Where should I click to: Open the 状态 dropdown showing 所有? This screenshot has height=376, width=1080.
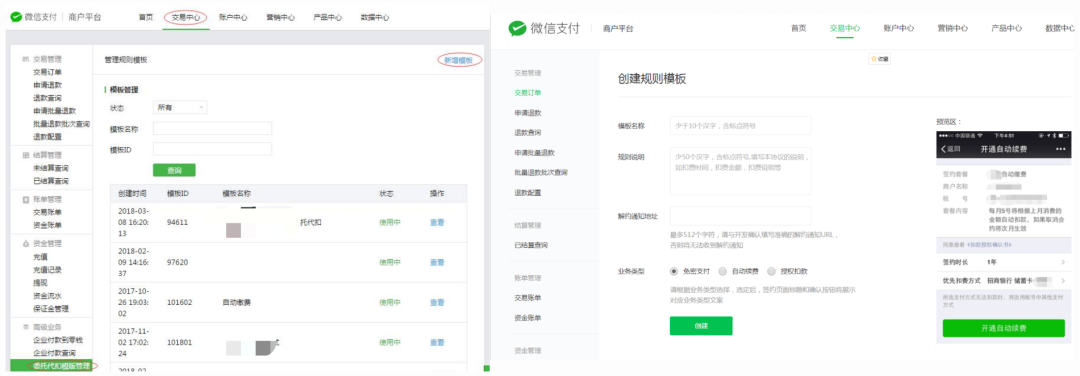[180, 107]
